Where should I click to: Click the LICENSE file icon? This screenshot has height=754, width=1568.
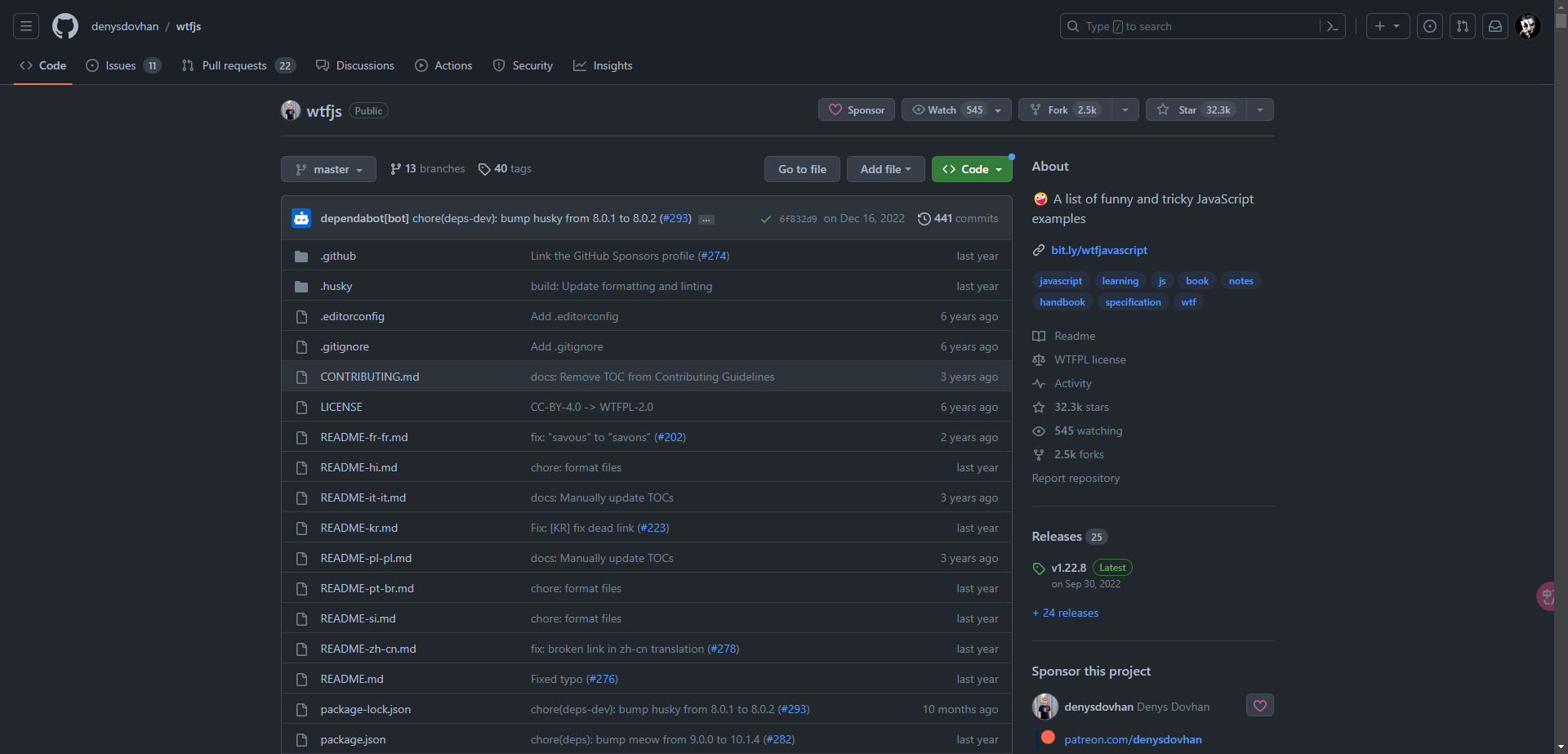(x=301, y=408)
